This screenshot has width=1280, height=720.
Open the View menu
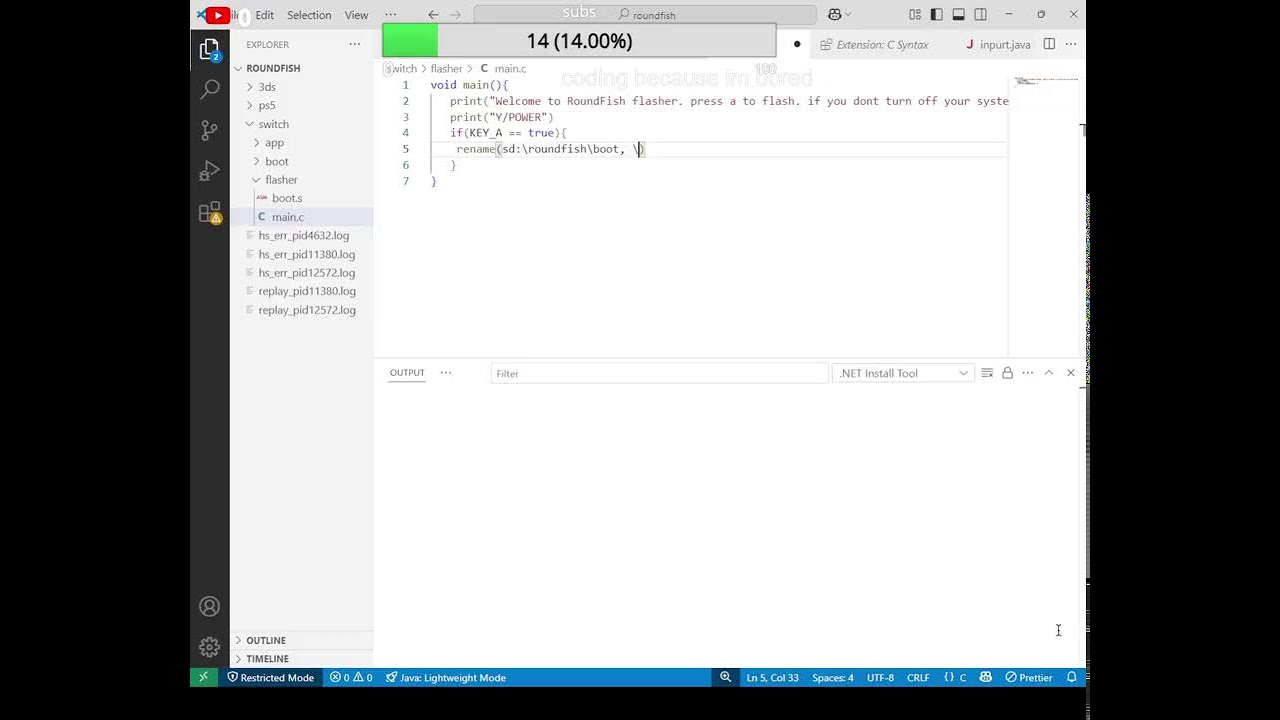tap(356, 15)
